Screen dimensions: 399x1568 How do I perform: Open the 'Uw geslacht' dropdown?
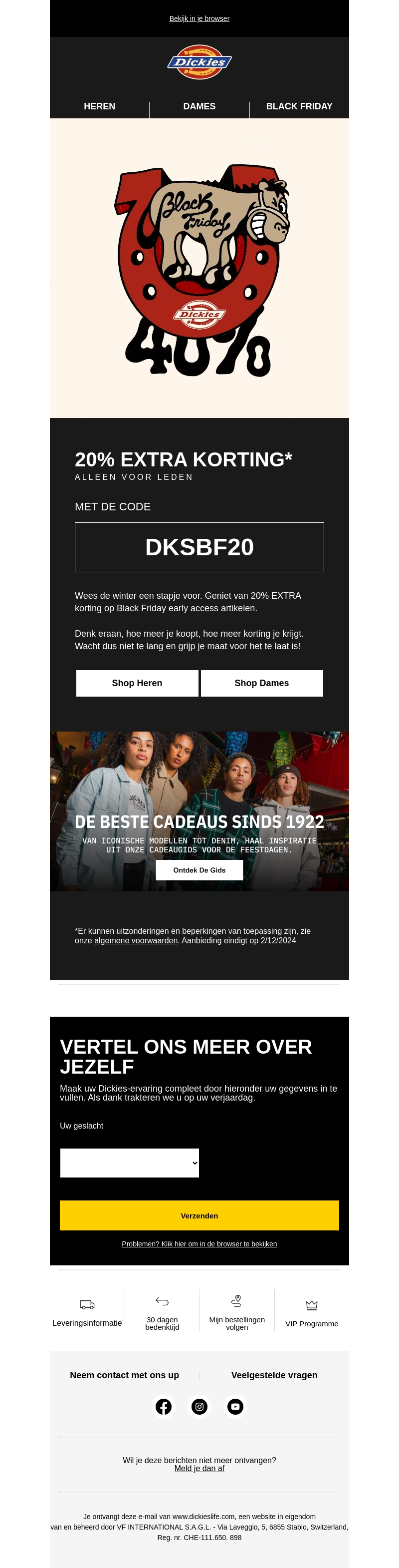[130, 1163]
